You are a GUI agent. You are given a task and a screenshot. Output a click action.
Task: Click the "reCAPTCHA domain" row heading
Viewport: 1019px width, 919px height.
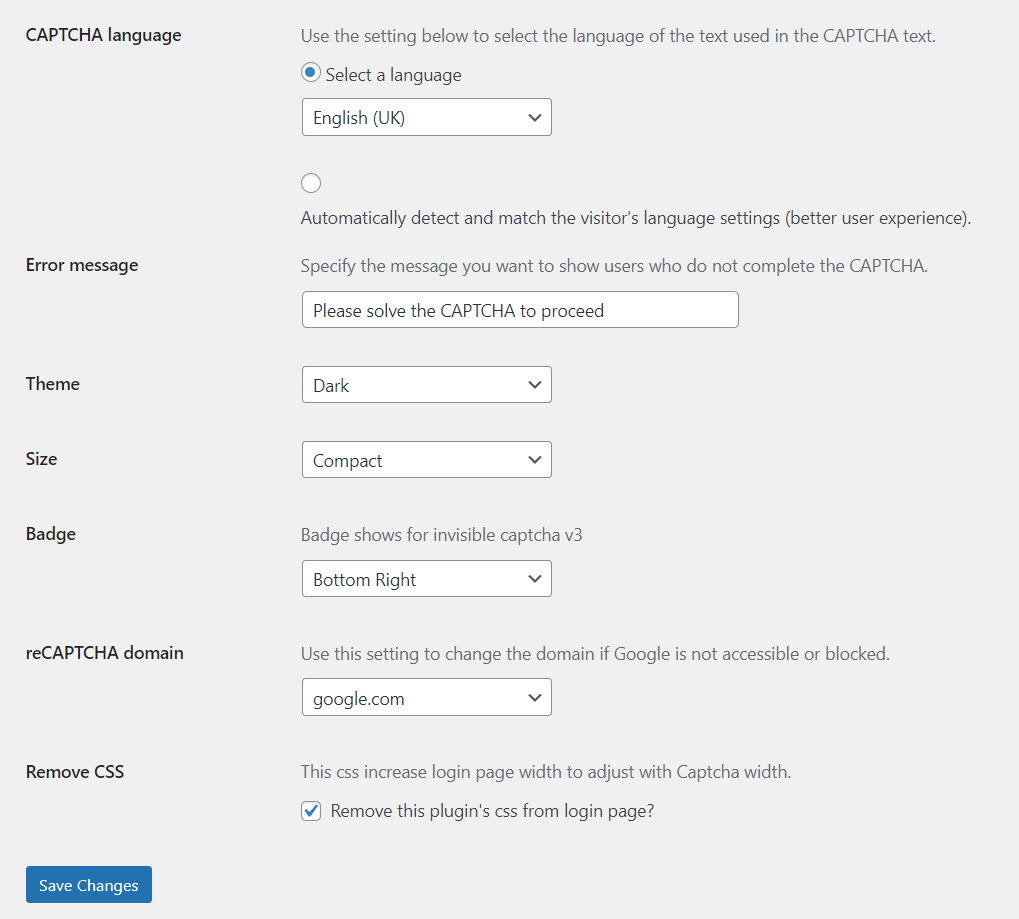point(105,653)
